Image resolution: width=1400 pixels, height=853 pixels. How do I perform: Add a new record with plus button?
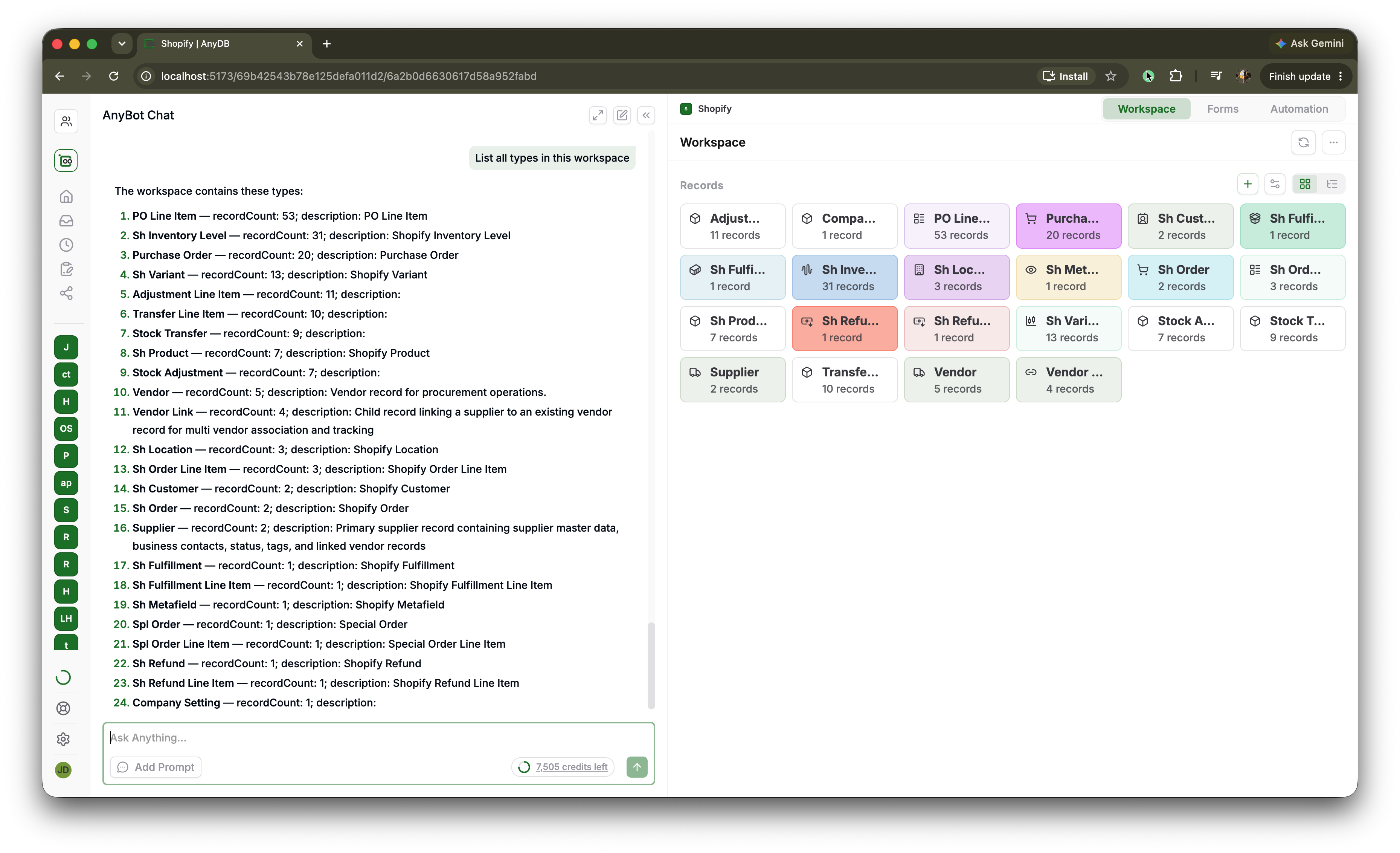pos(1248,184)
